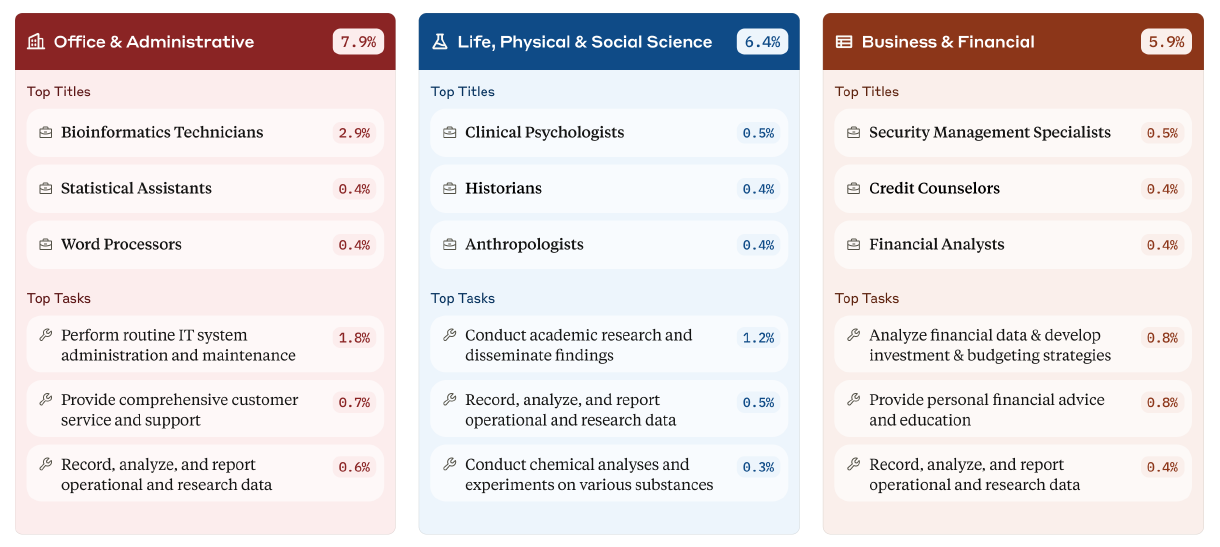Viewport: 1220px width, 547px height.
Task: Click the flask icon beside Life, Physical & Social Science
Action: pyautogui.click(x=440, y=42)
